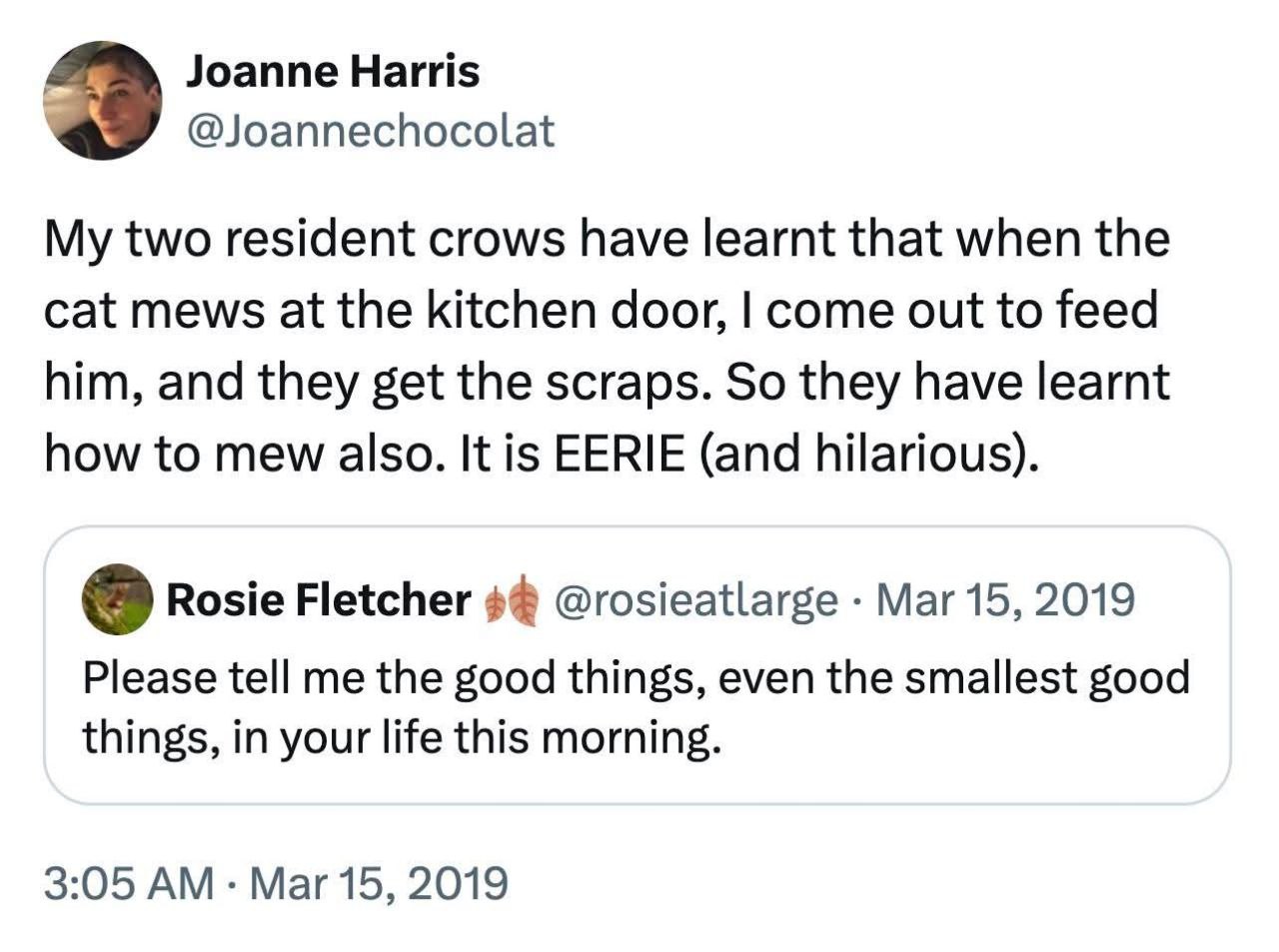Open the @rosieatlarge handle
This screenshot has height=952, width=1279.
[695, 599]
